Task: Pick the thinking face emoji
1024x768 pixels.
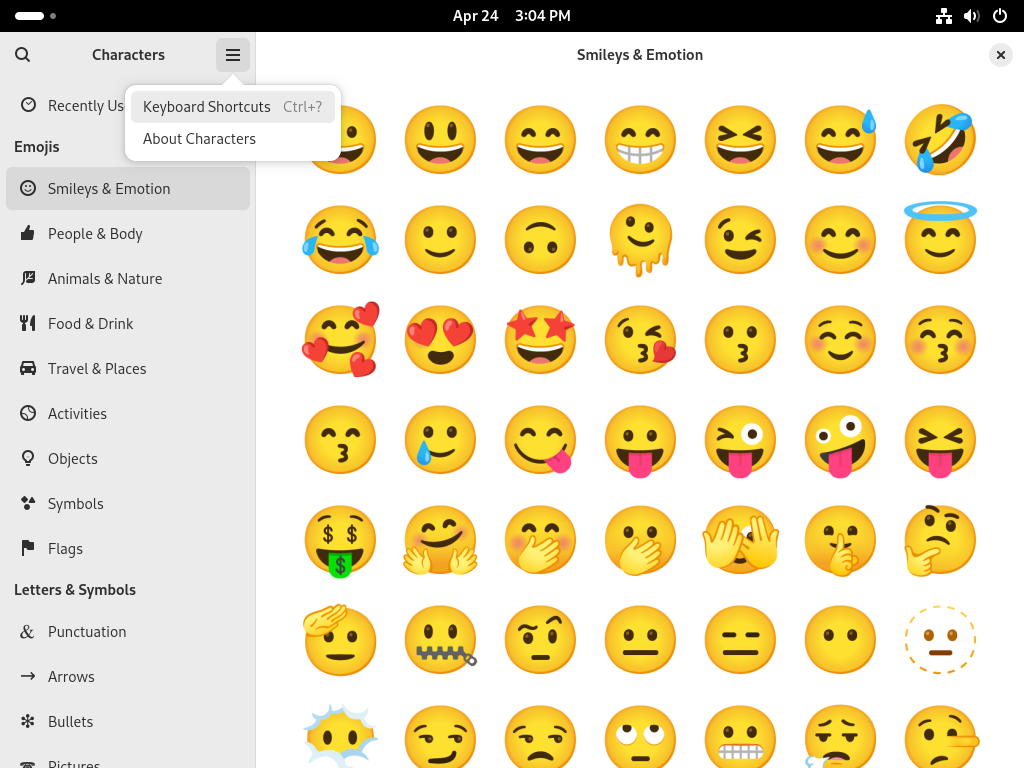Action: pyautogui.click(x=940, y=539)
